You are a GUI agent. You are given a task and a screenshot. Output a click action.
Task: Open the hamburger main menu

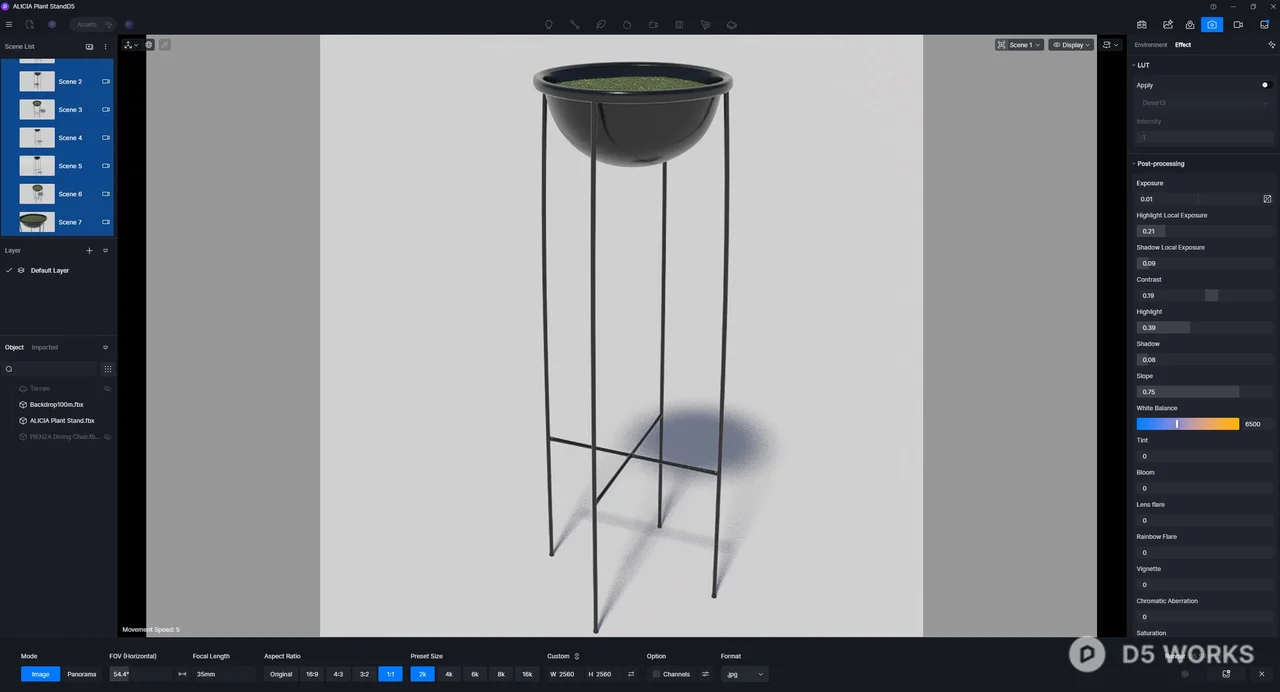tap(9, 24)
